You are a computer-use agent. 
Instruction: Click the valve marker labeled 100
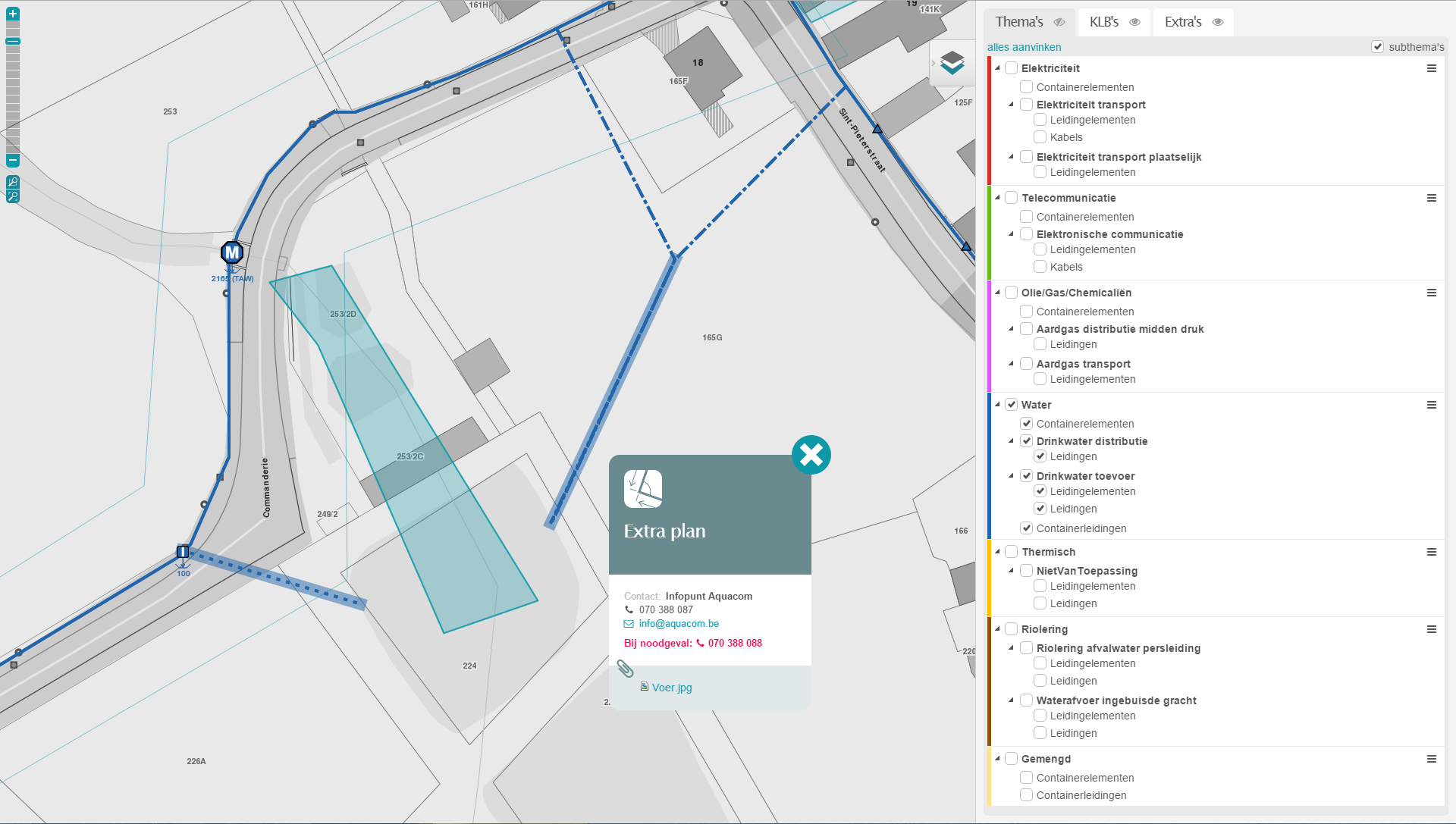point(183,552)
